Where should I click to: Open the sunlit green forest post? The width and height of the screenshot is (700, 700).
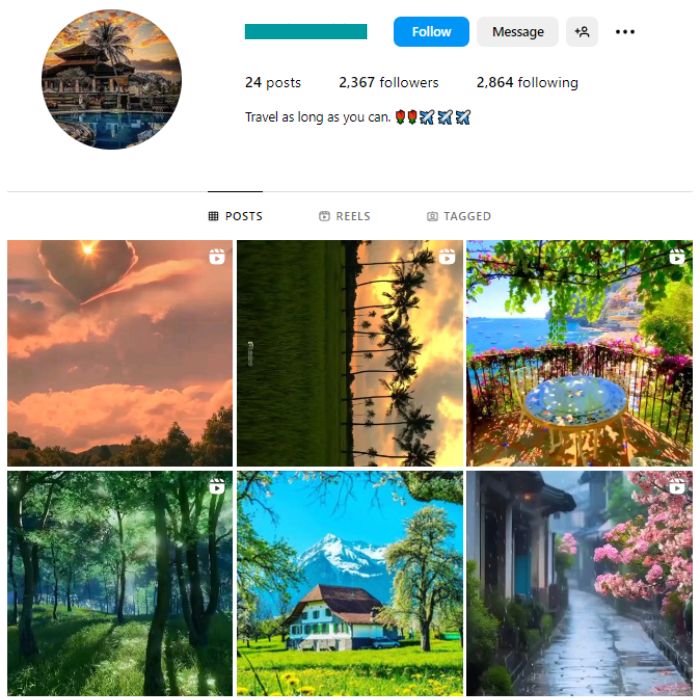point(120,583)
